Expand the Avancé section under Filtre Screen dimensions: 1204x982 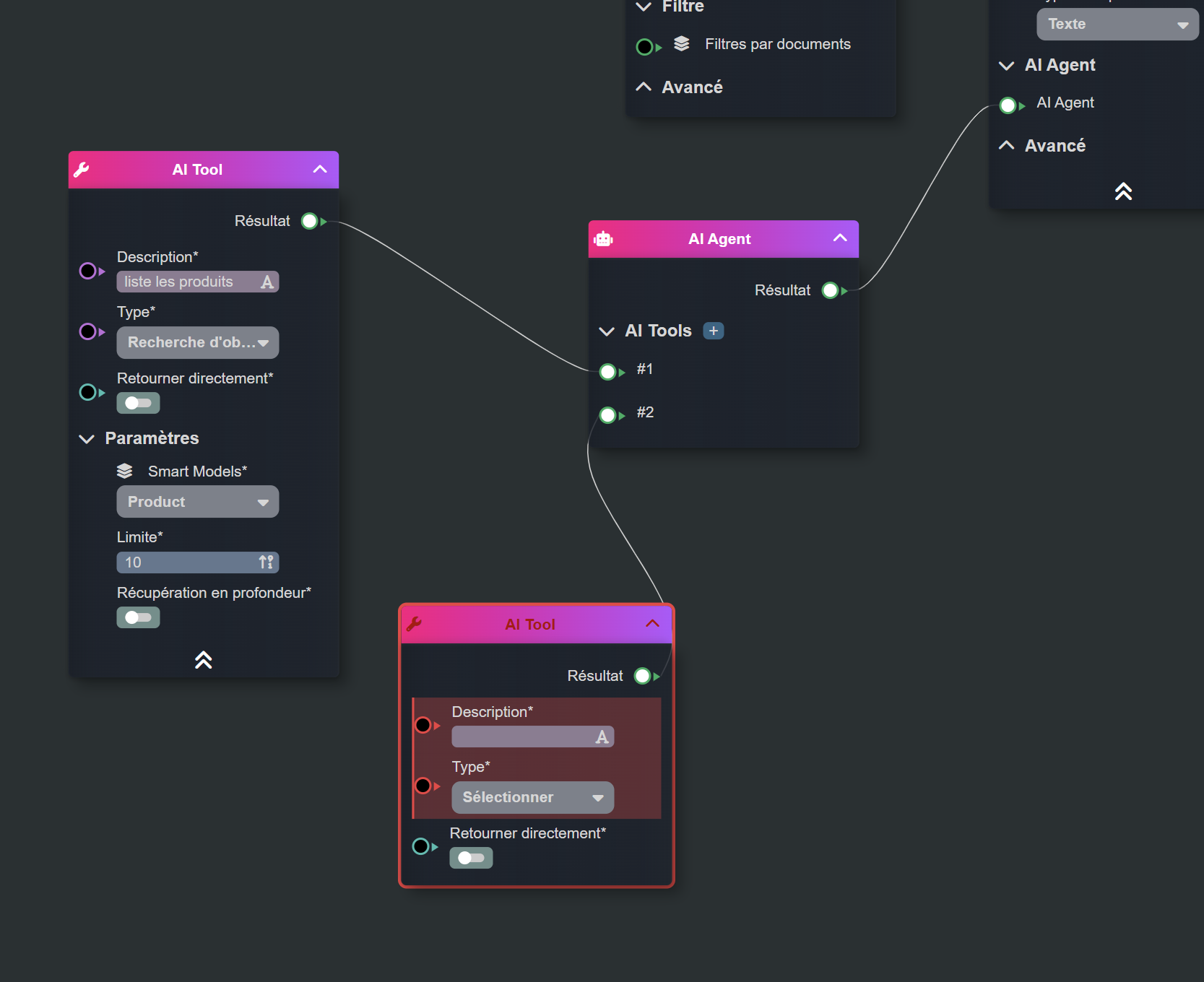click(644, 87)
